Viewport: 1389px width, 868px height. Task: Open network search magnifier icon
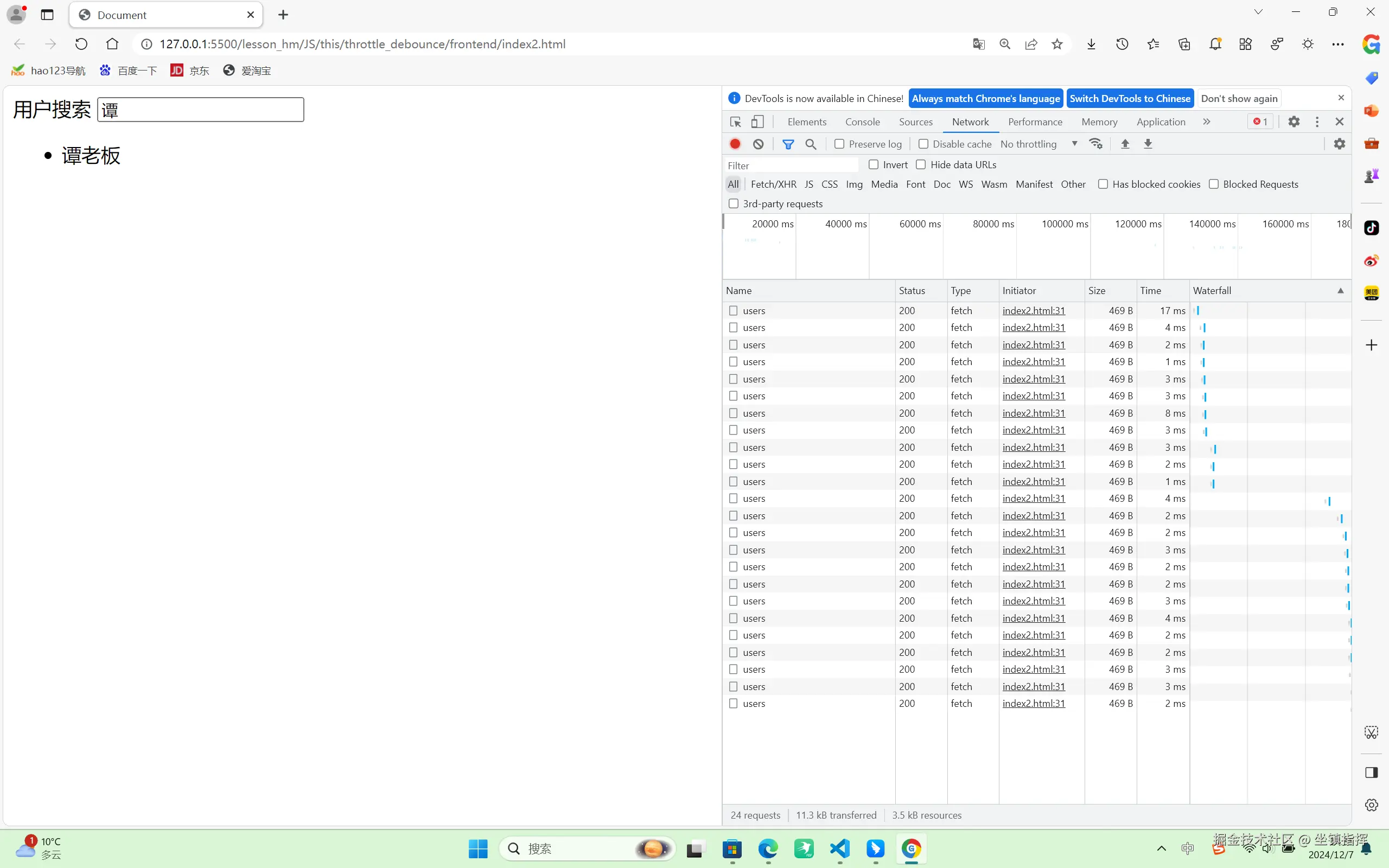point(811,144)
